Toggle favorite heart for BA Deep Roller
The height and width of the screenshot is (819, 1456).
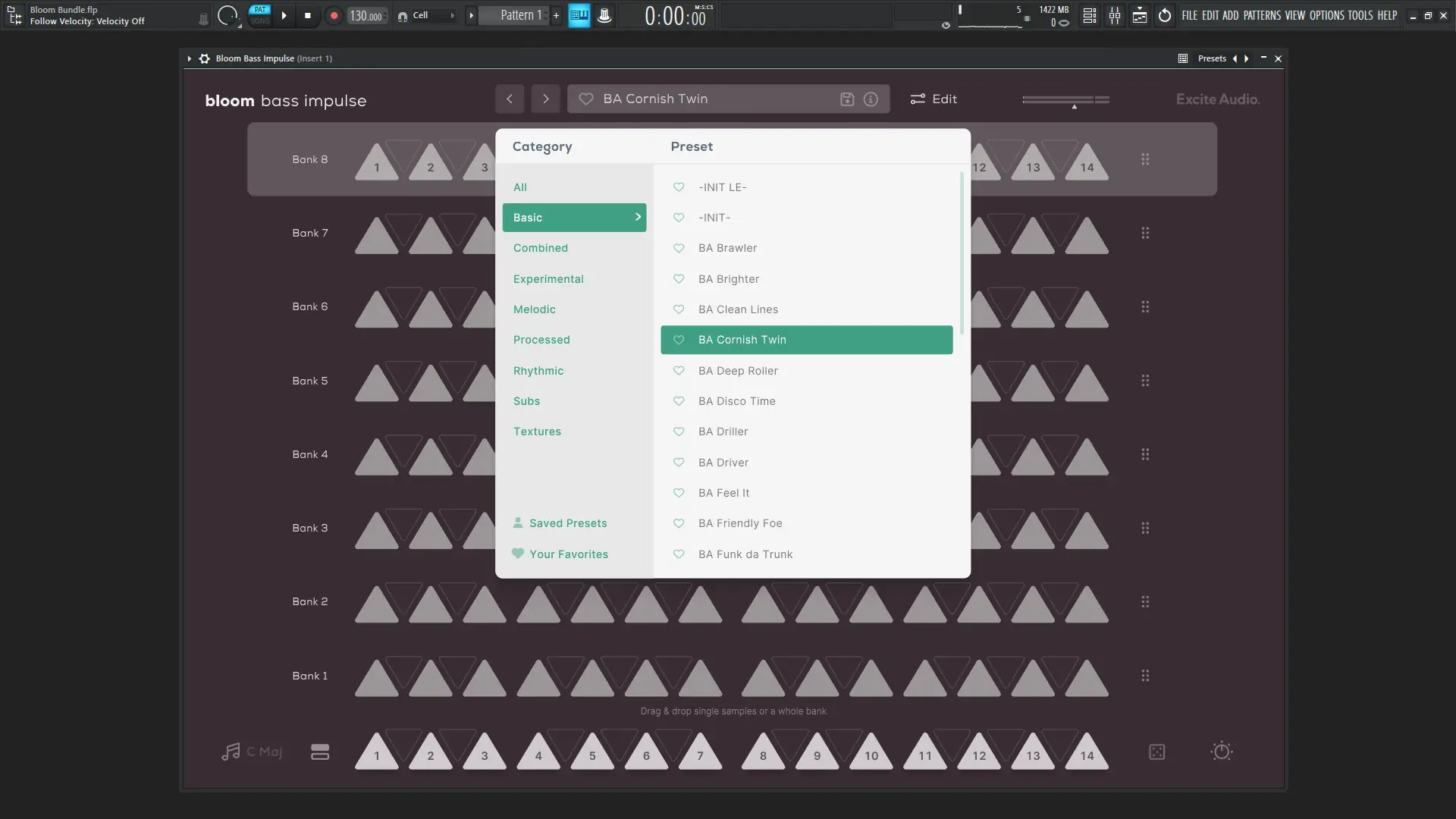pos(679,371)
